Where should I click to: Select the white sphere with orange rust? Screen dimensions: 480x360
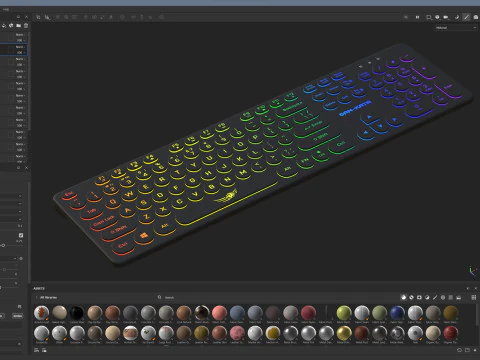tap(41, 313)
